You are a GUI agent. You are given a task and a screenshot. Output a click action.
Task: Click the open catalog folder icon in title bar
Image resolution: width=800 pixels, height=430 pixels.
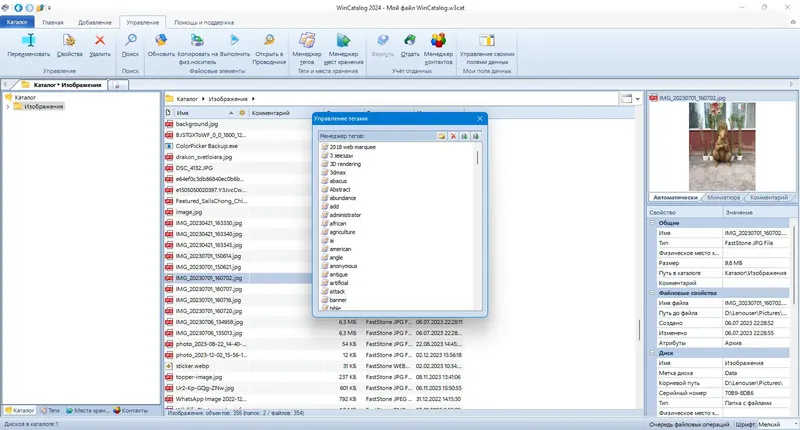tap(40, 8)
